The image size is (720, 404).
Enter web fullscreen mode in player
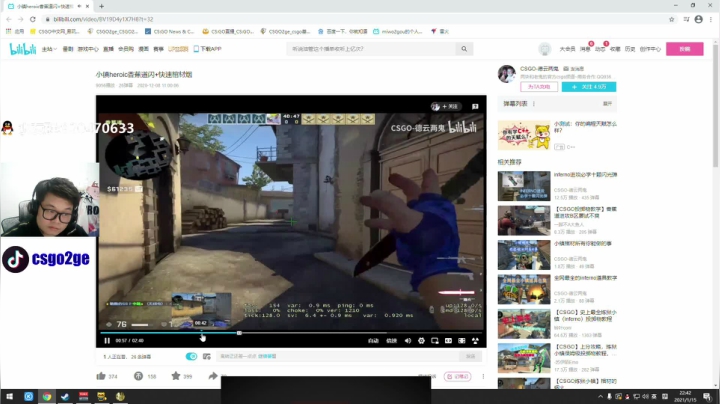pos(461,341)
